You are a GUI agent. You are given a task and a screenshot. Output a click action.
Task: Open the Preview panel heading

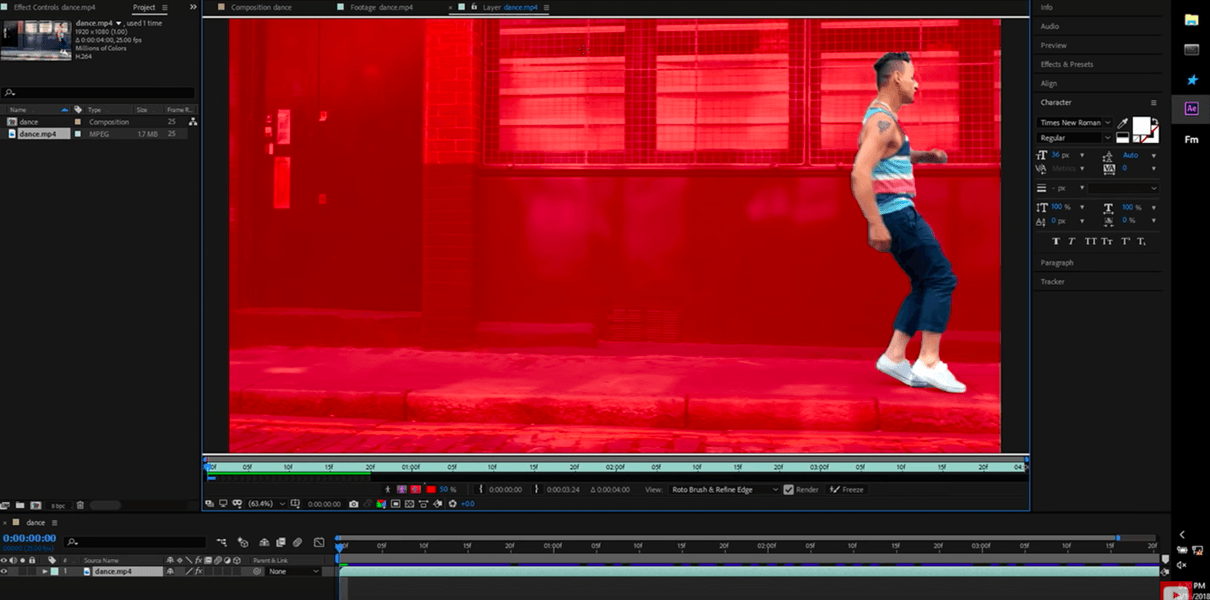pos(1054,45)
